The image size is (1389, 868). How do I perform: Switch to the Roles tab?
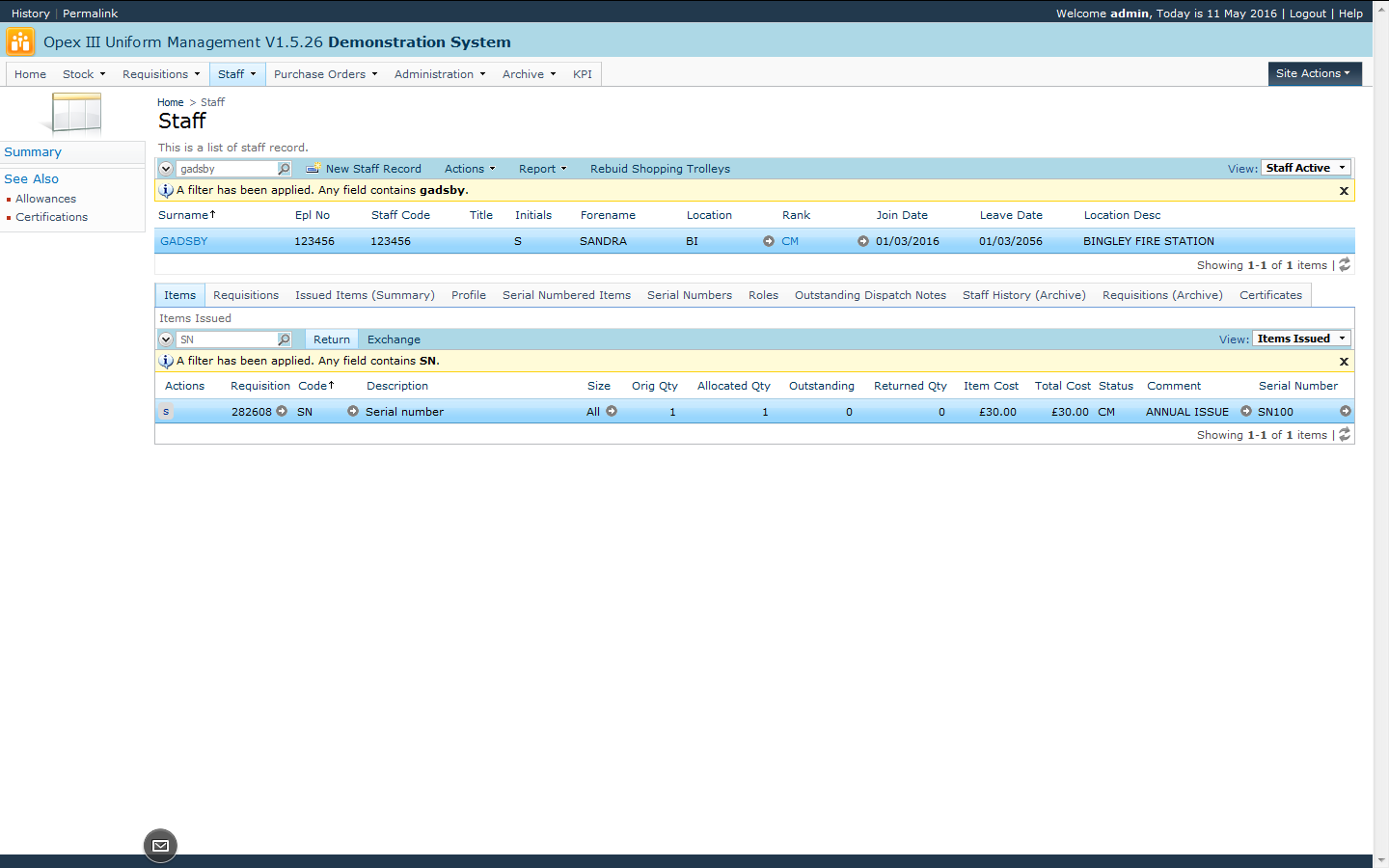click(763, 295)
